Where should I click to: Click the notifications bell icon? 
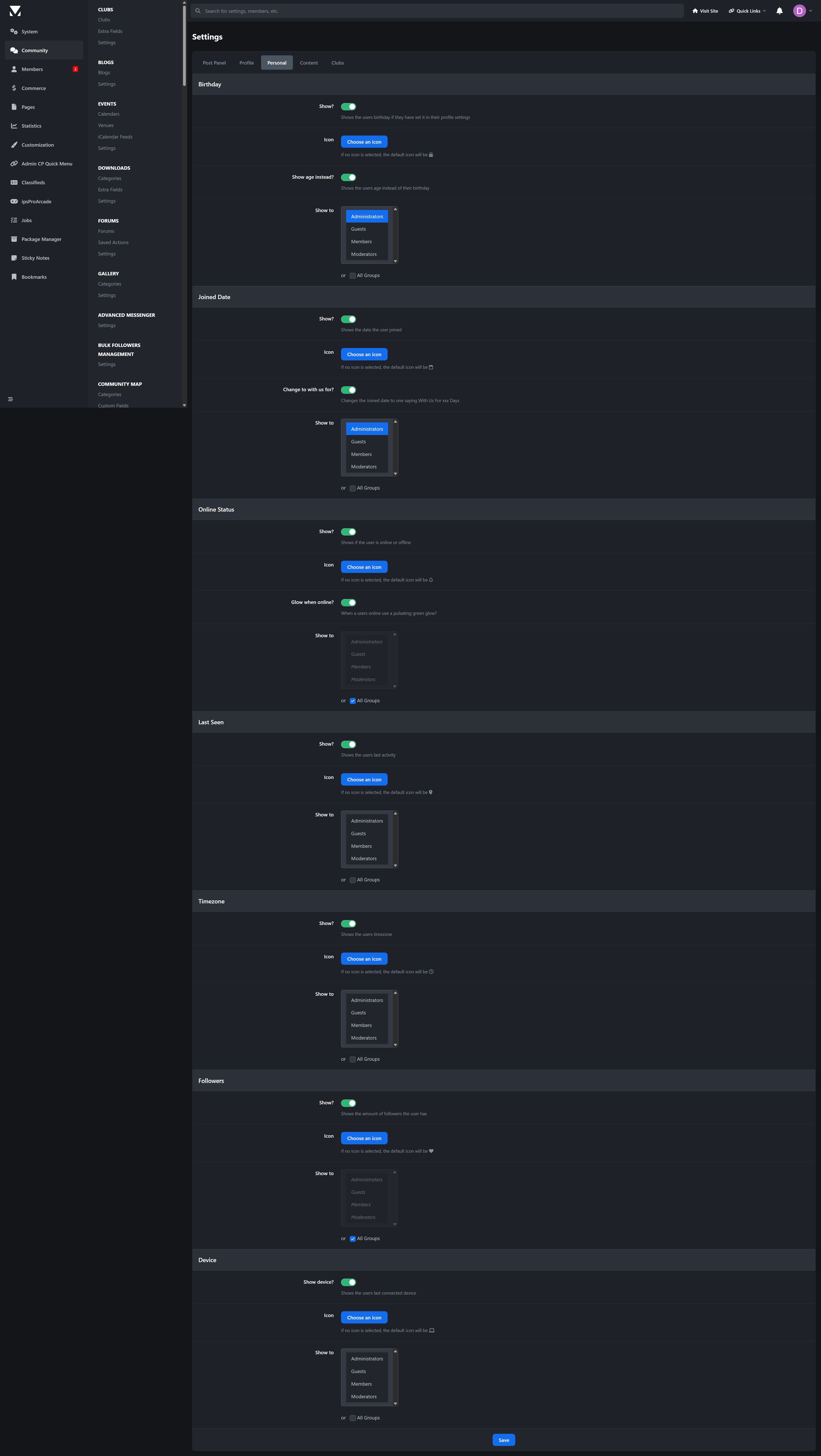tap(779, 11)
